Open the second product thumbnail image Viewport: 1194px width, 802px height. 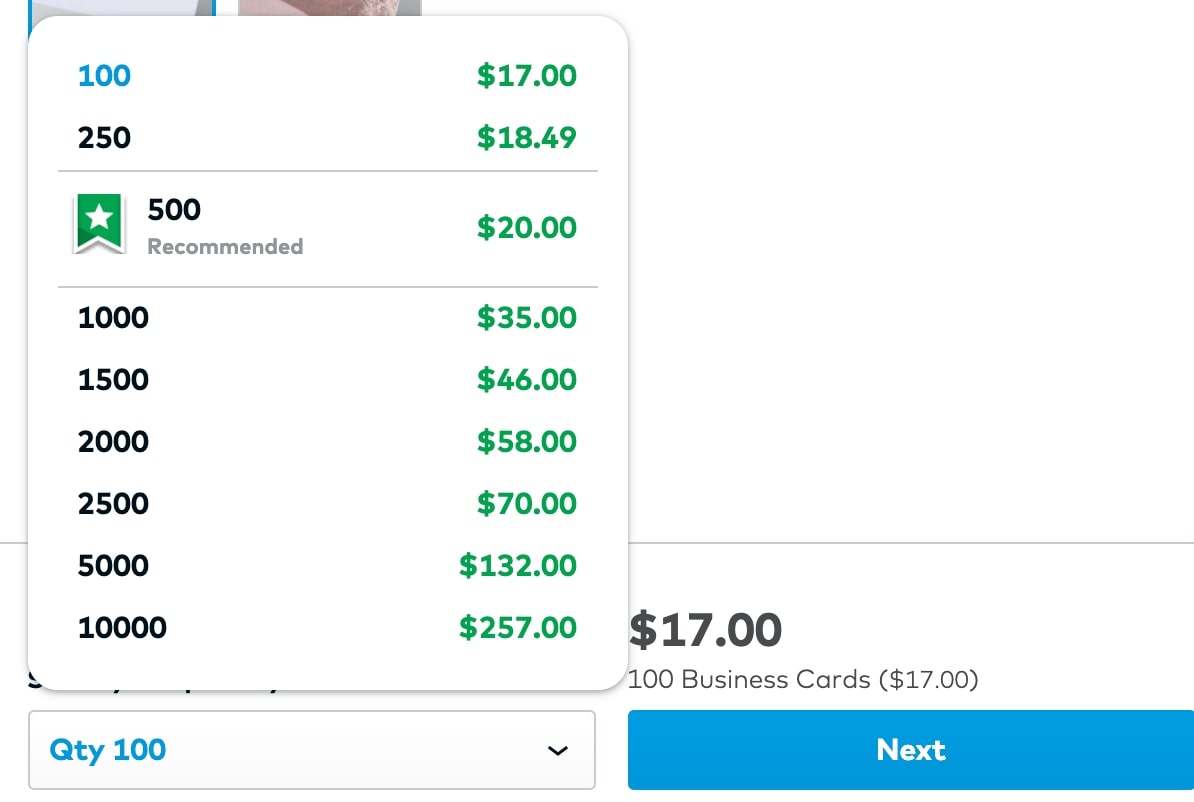click(330, 8)
